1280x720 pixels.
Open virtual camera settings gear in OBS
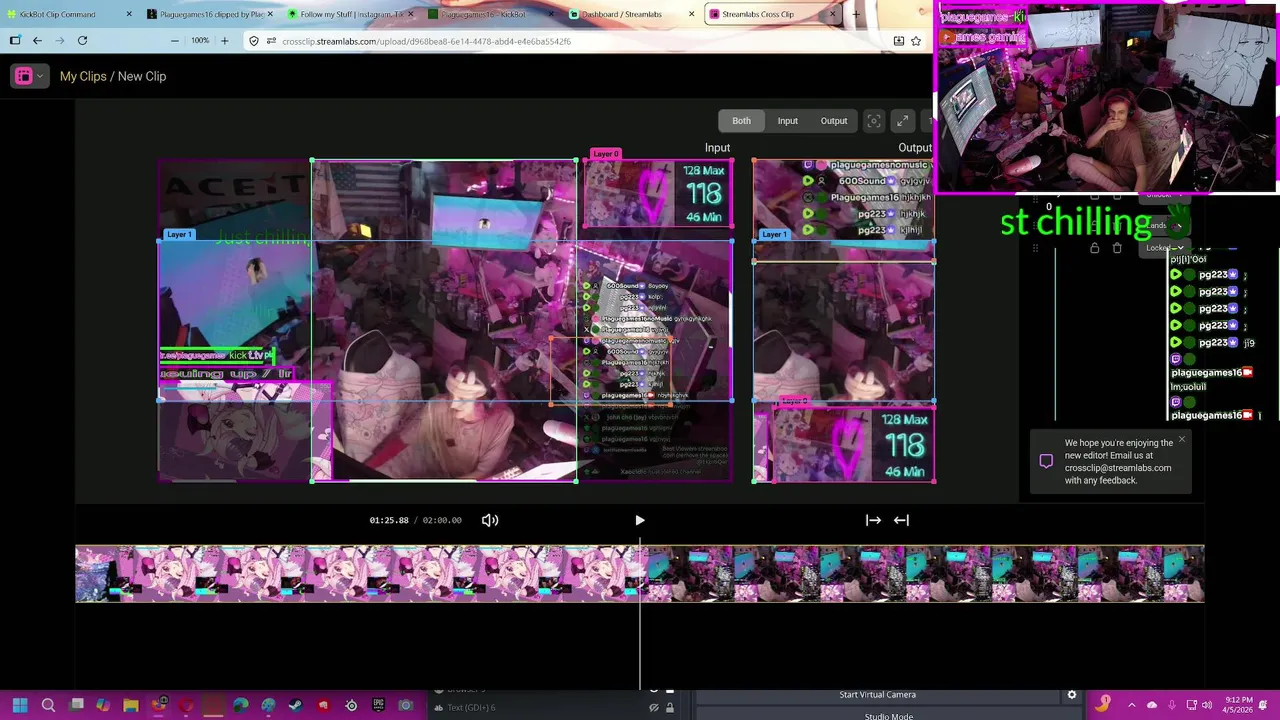point(1072,695)
